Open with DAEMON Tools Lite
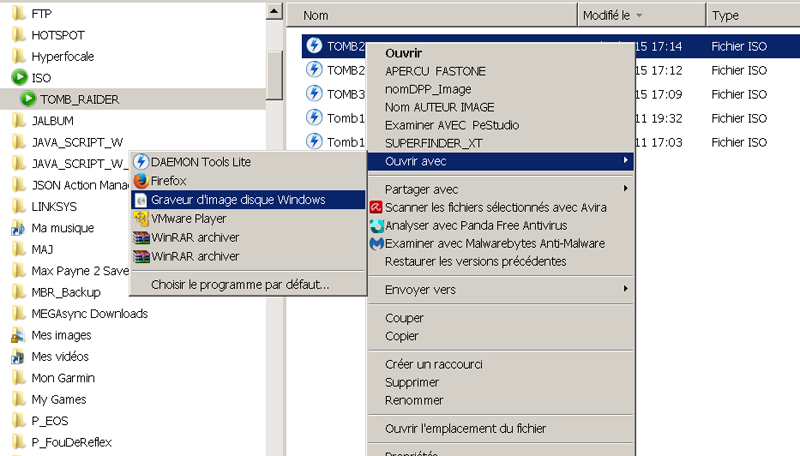Image resolution: width=800 pixels, height=456 pixels. [248, 162]
